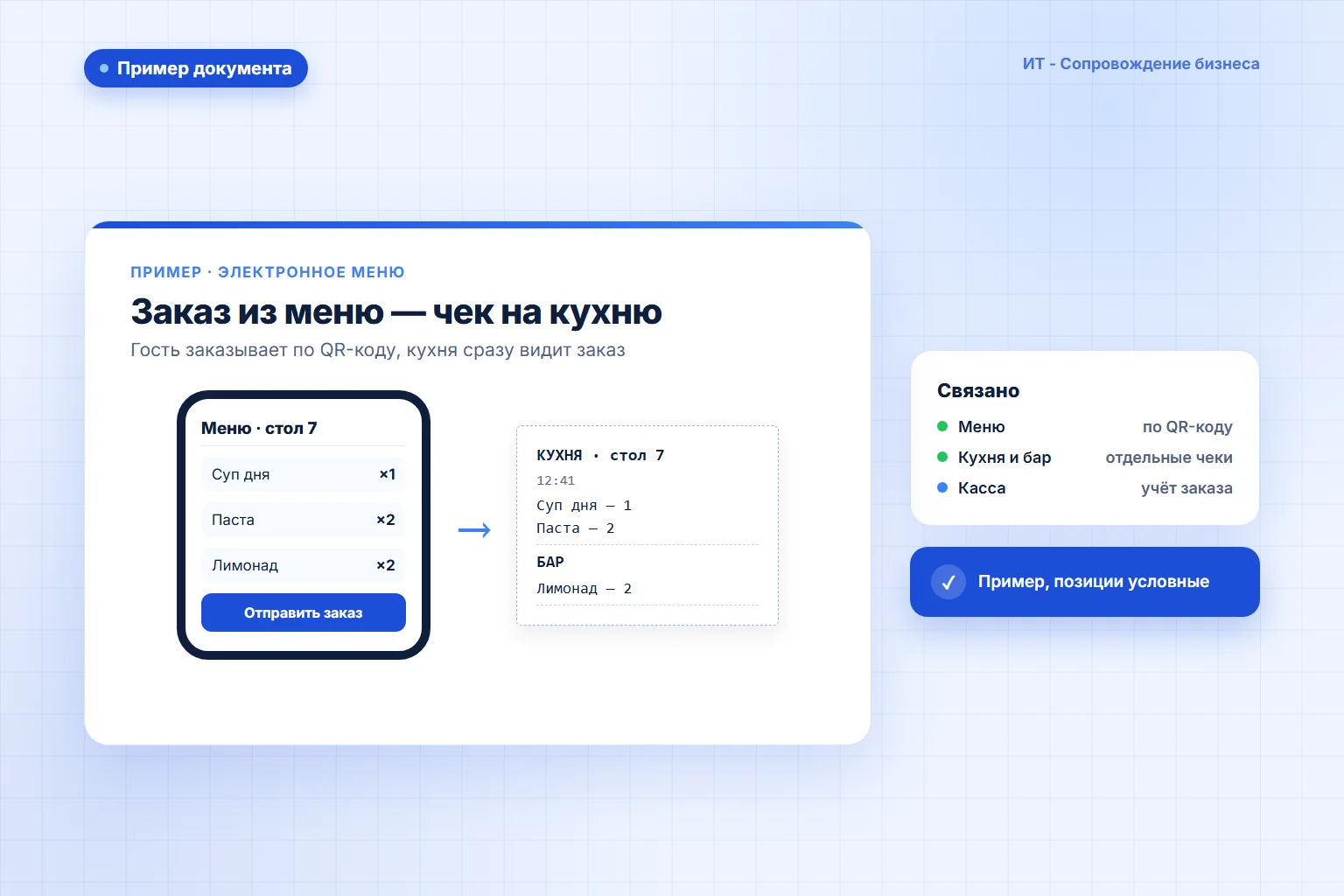Select the «Лимонад» row in phone menu
The width and height of the screenshot is (1344, 896).
[304, 565]
